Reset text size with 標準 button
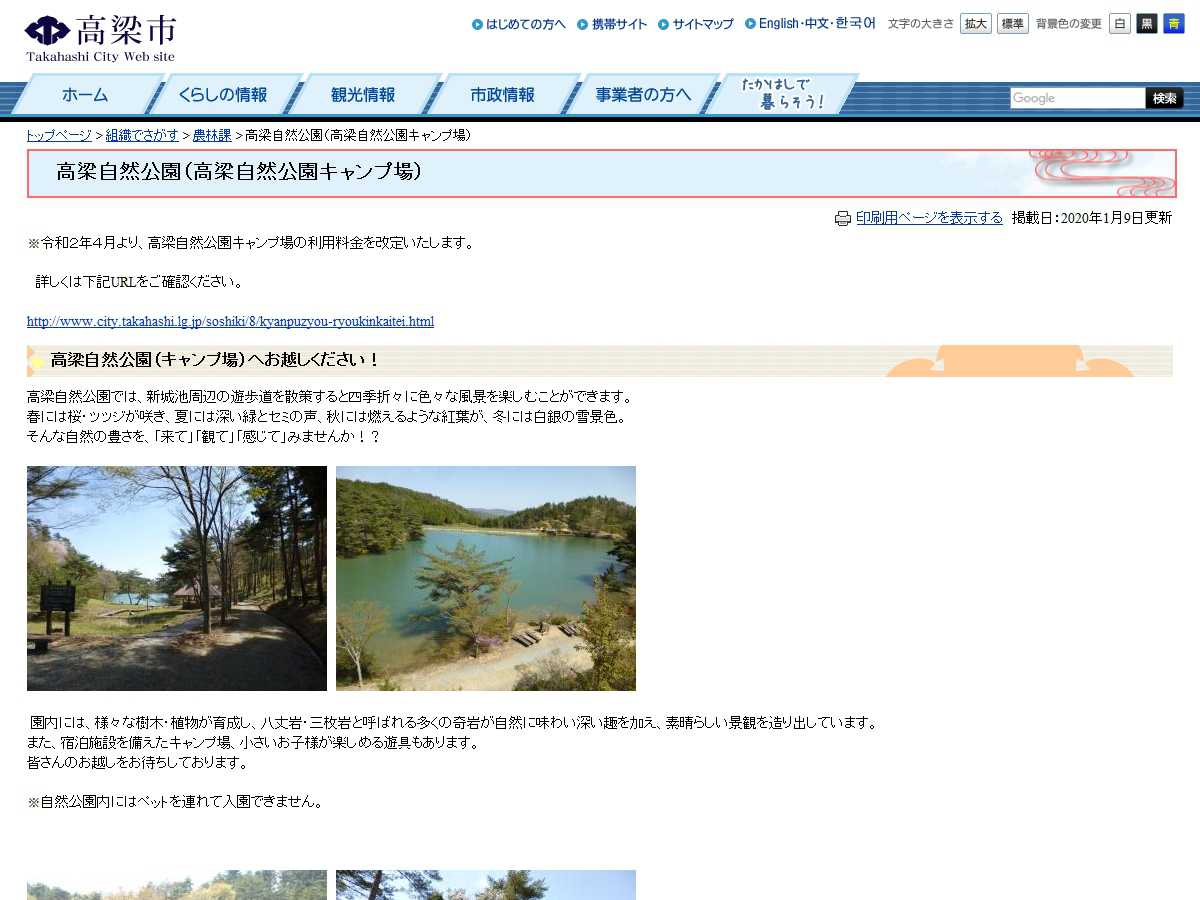The height and width of the screenshot is (900, 1200). click(x=1012, y=24)
